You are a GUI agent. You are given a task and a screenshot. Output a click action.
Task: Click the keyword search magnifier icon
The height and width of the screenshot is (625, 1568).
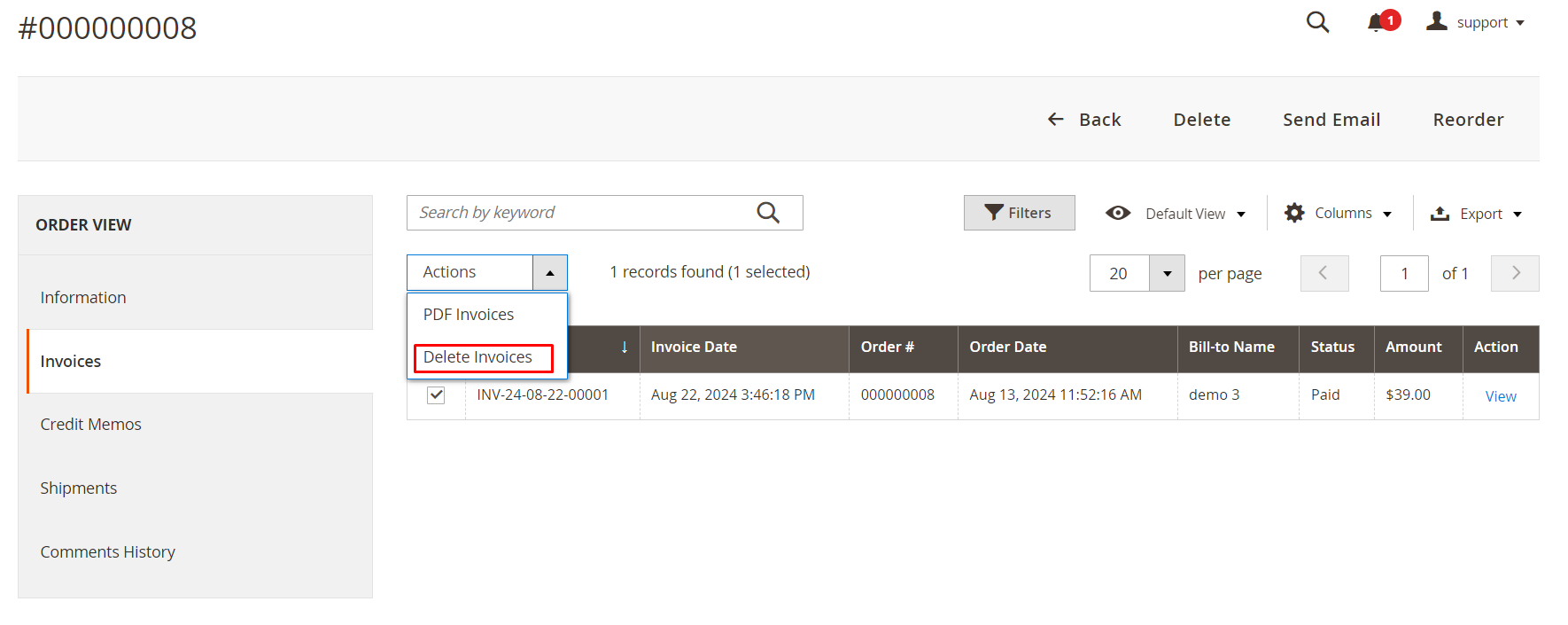(x=768, y=213)
